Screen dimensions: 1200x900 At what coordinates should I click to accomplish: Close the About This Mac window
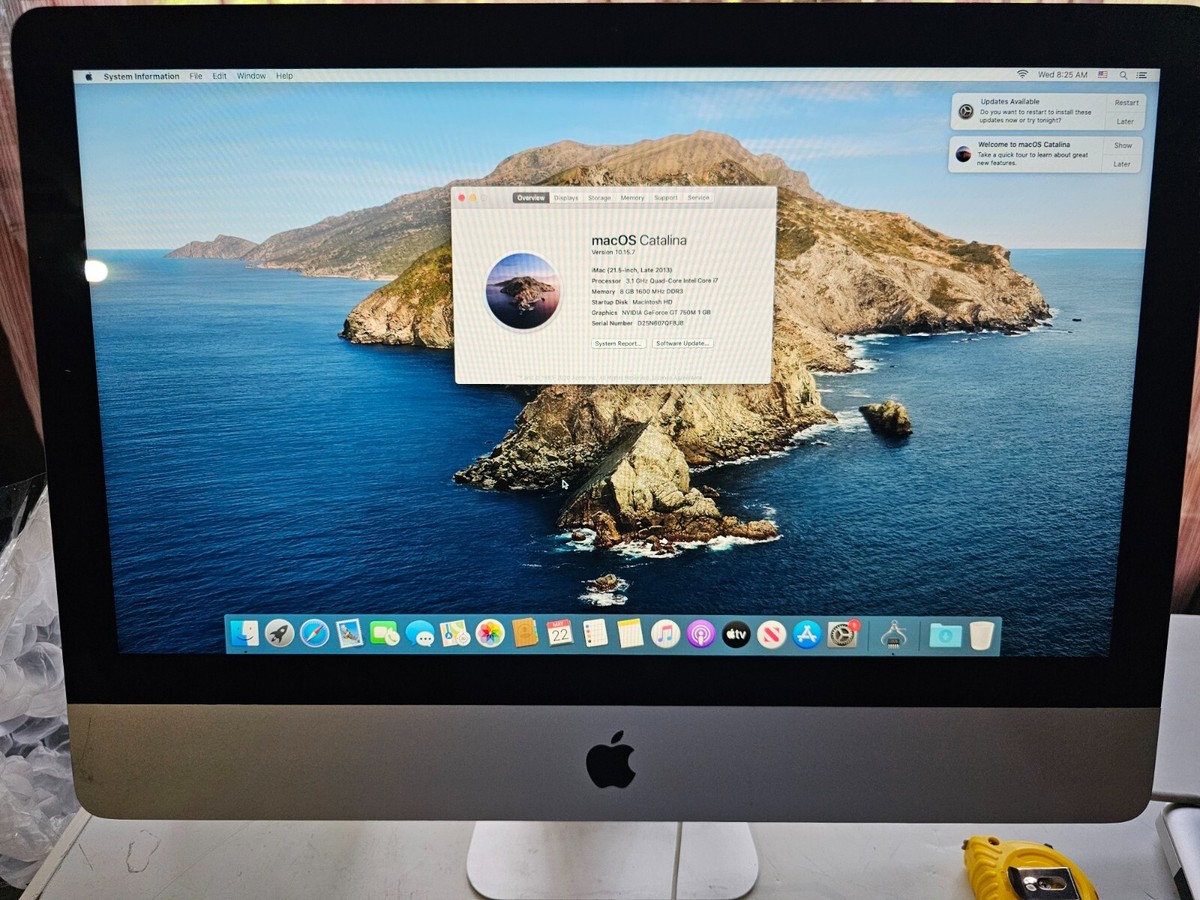[461, 198]
